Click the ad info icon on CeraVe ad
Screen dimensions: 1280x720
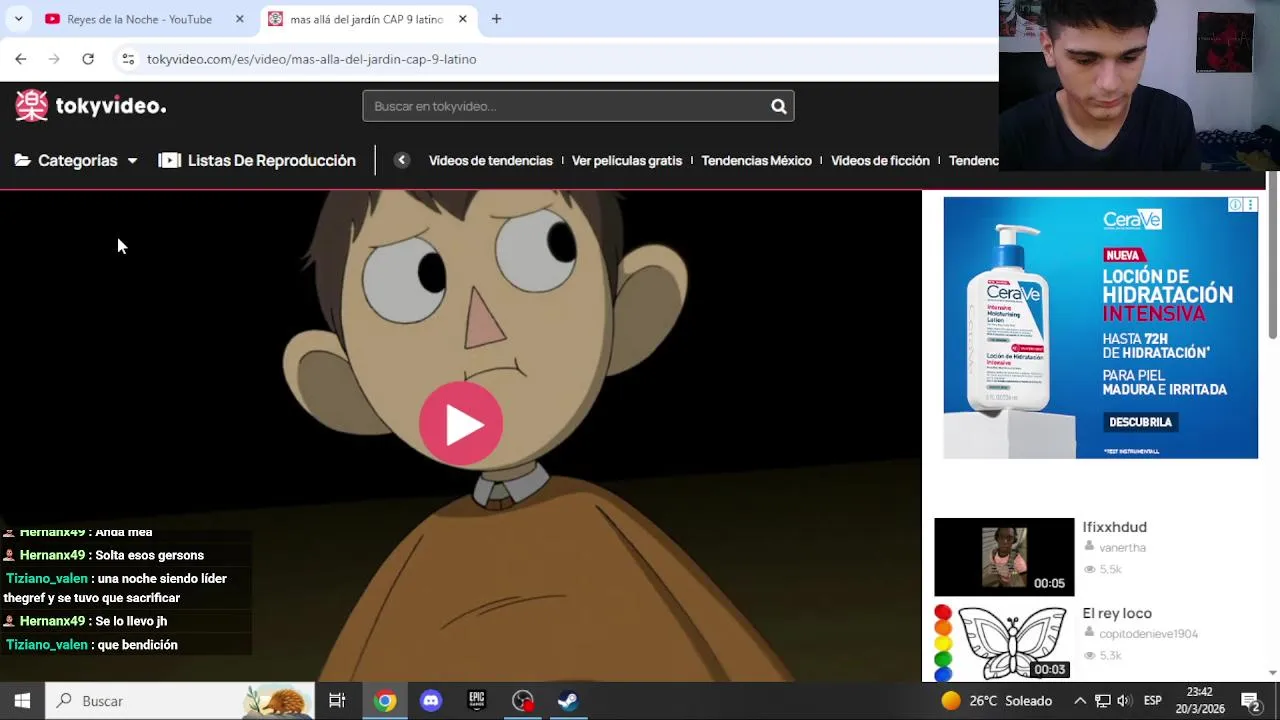(x=1235, y=205)
